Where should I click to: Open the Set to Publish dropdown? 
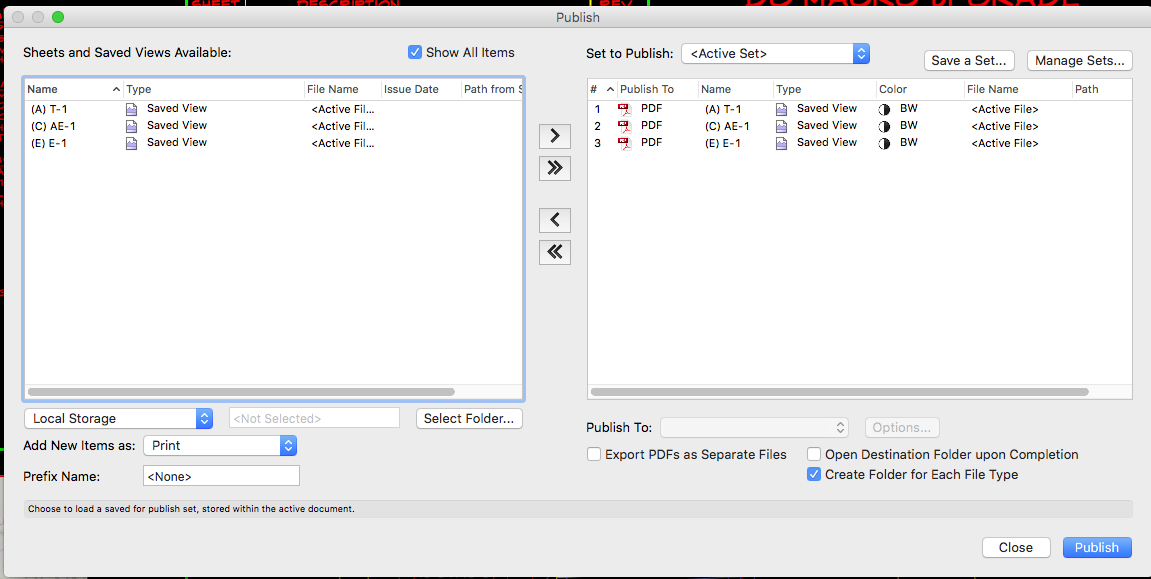[861, 53]
